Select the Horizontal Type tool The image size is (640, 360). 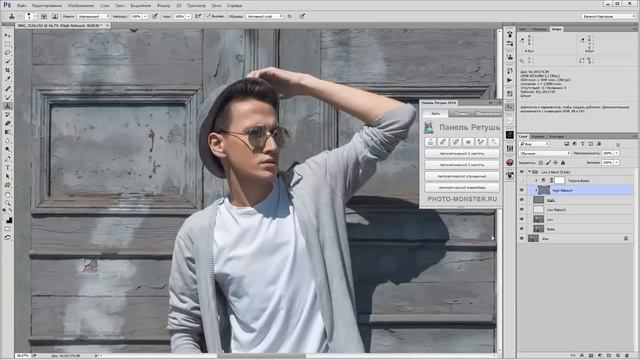click(x=7, y=167)
